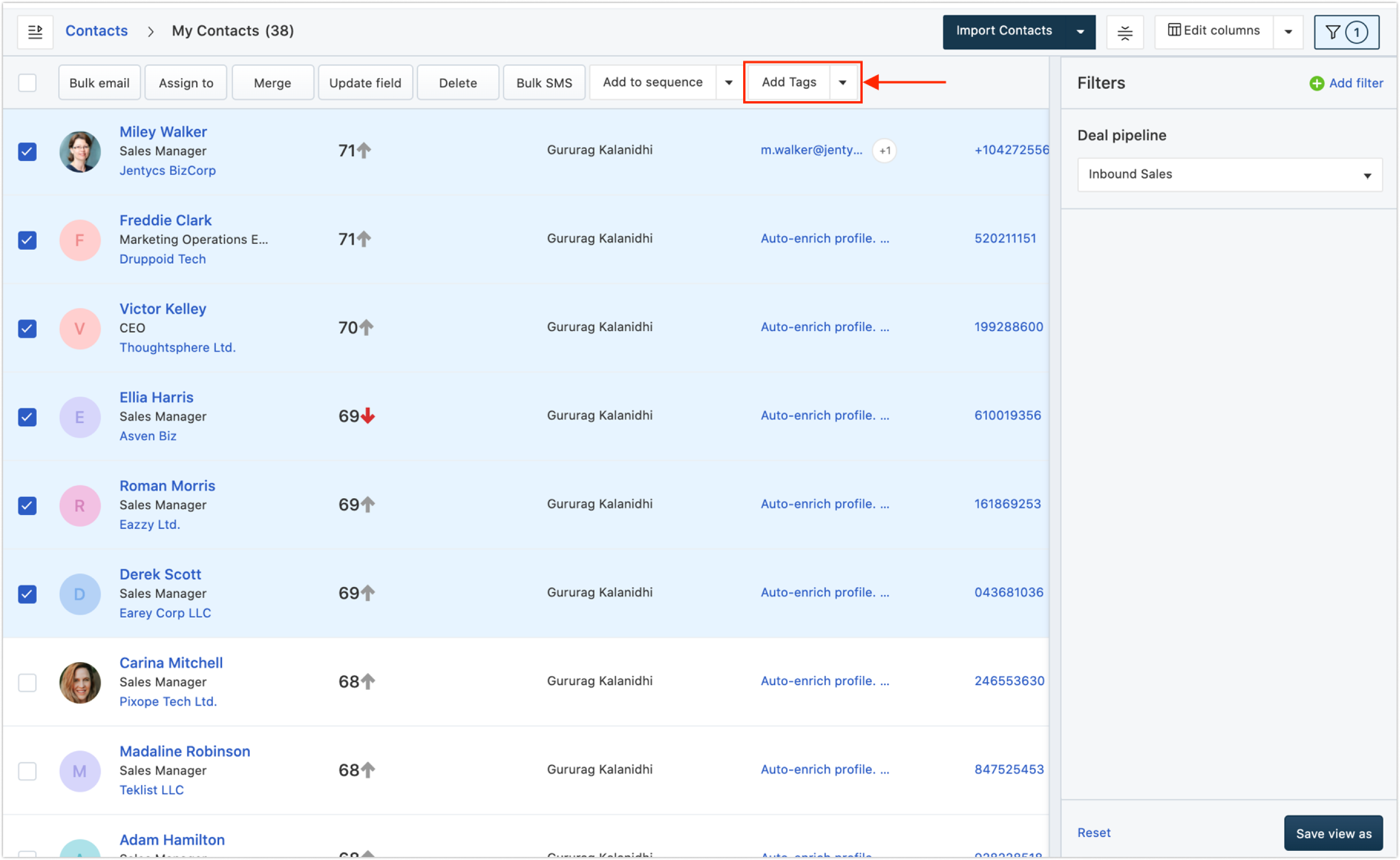The image size is (1400, 860).
Task: Expand the Import Contacts dropdown arrow
Action: [1079, 32]
